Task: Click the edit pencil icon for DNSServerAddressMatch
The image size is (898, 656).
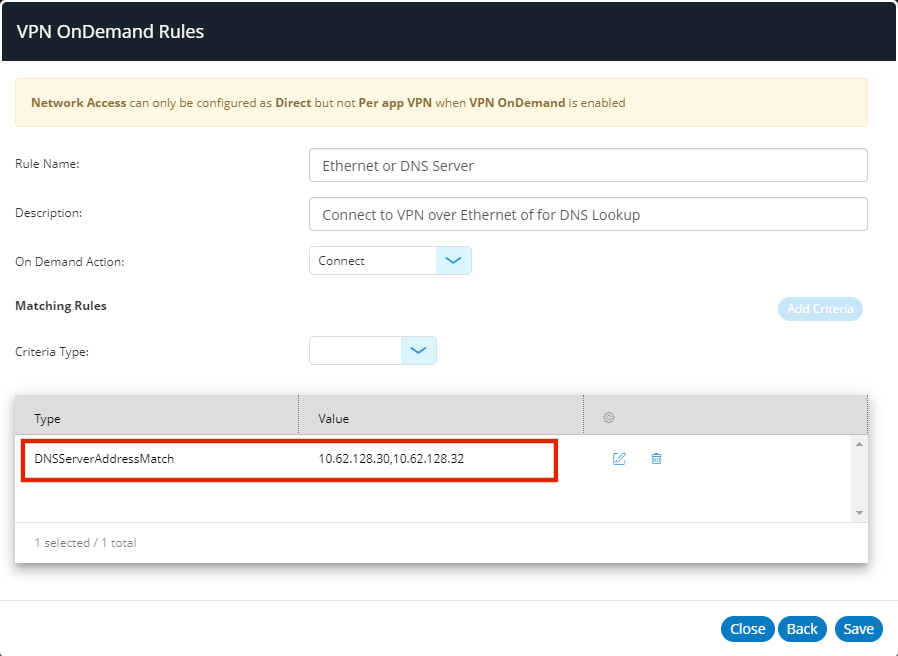Action: [x=619, y=459]
